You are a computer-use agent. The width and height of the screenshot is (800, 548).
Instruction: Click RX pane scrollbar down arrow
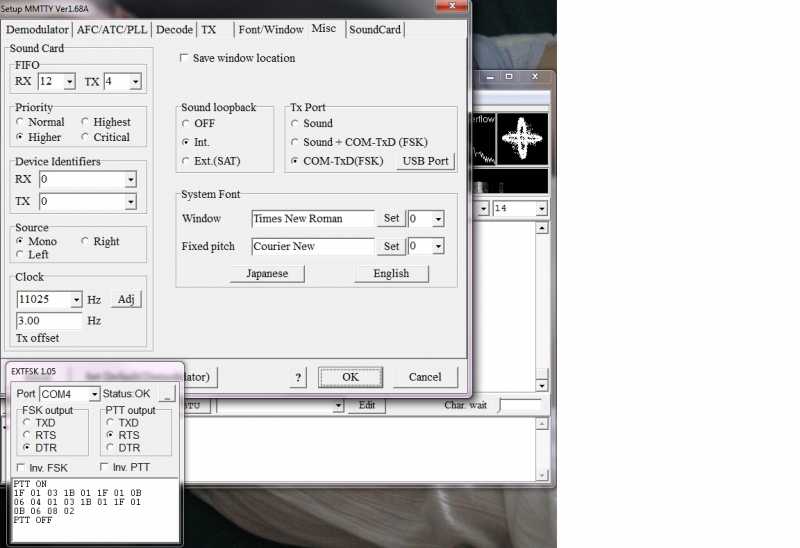coord(542,385)
